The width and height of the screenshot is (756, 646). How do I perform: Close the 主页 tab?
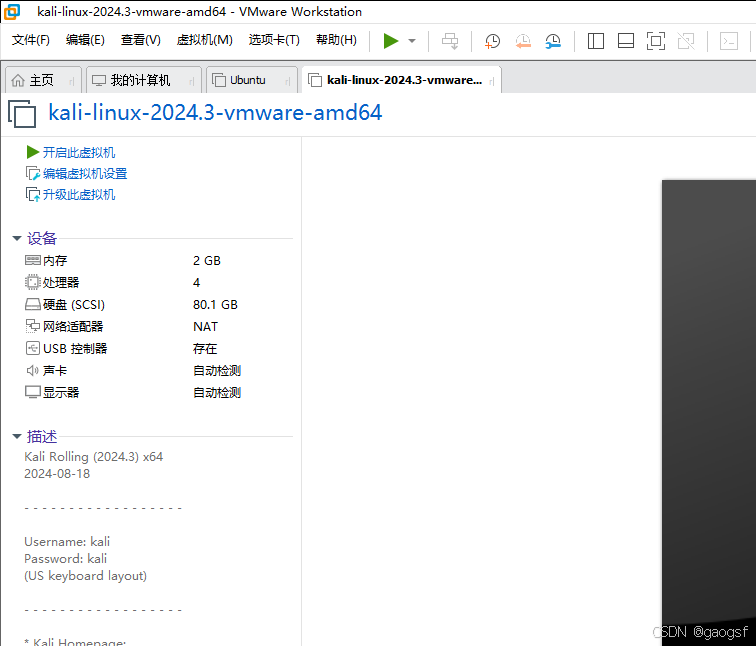72,81
